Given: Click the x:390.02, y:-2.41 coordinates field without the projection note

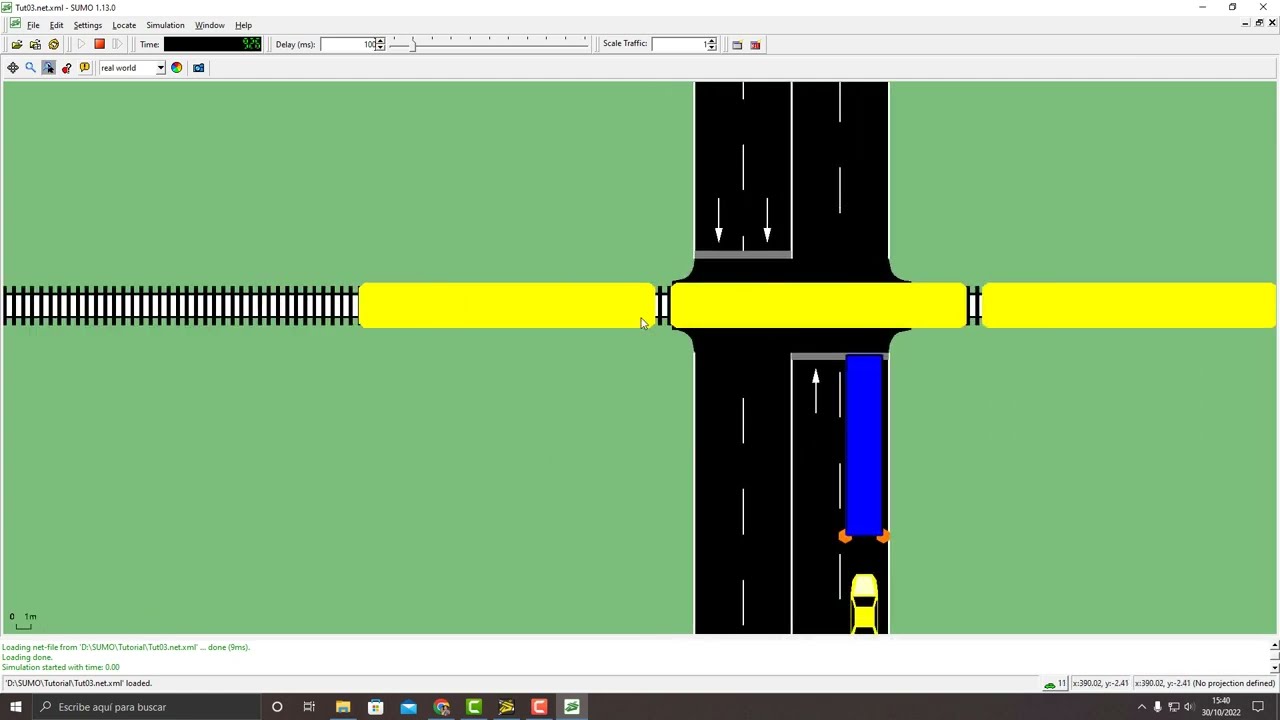Looking at the screenshot, I should [x=1100, y=683].
